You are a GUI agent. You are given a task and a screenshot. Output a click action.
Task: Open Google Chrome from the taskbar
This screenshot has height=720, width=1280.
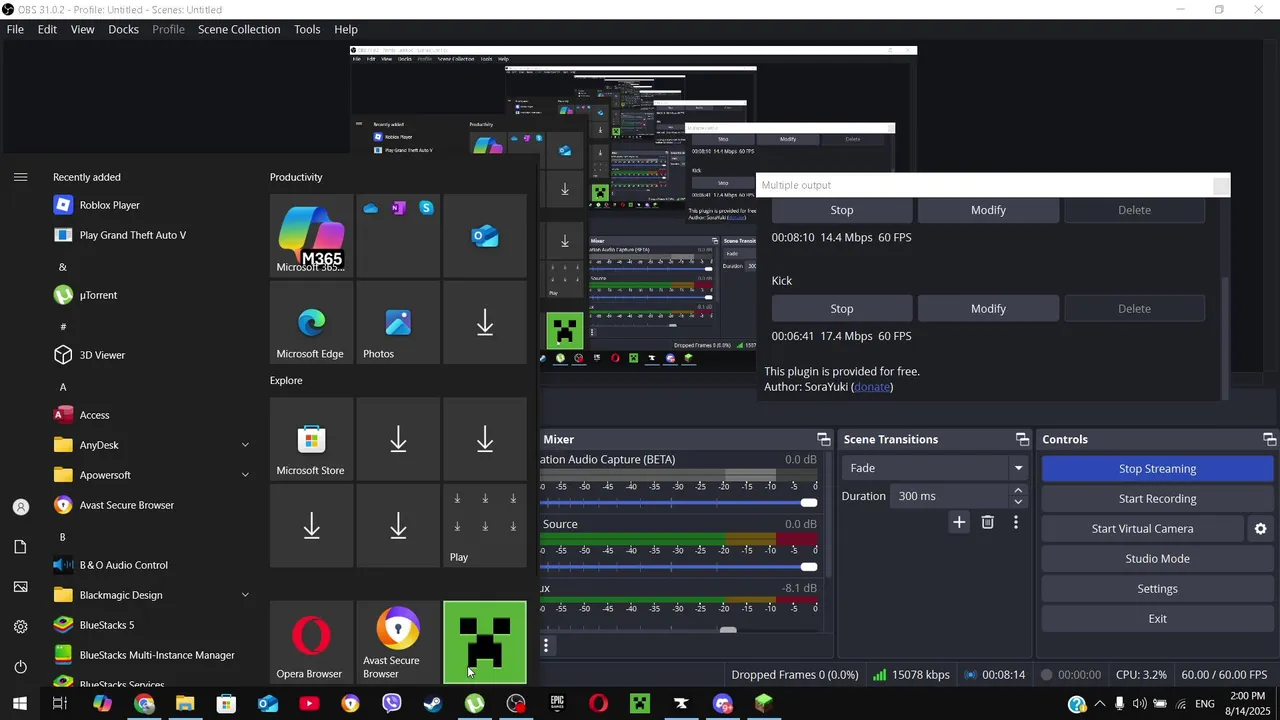[x=144, y=704]
